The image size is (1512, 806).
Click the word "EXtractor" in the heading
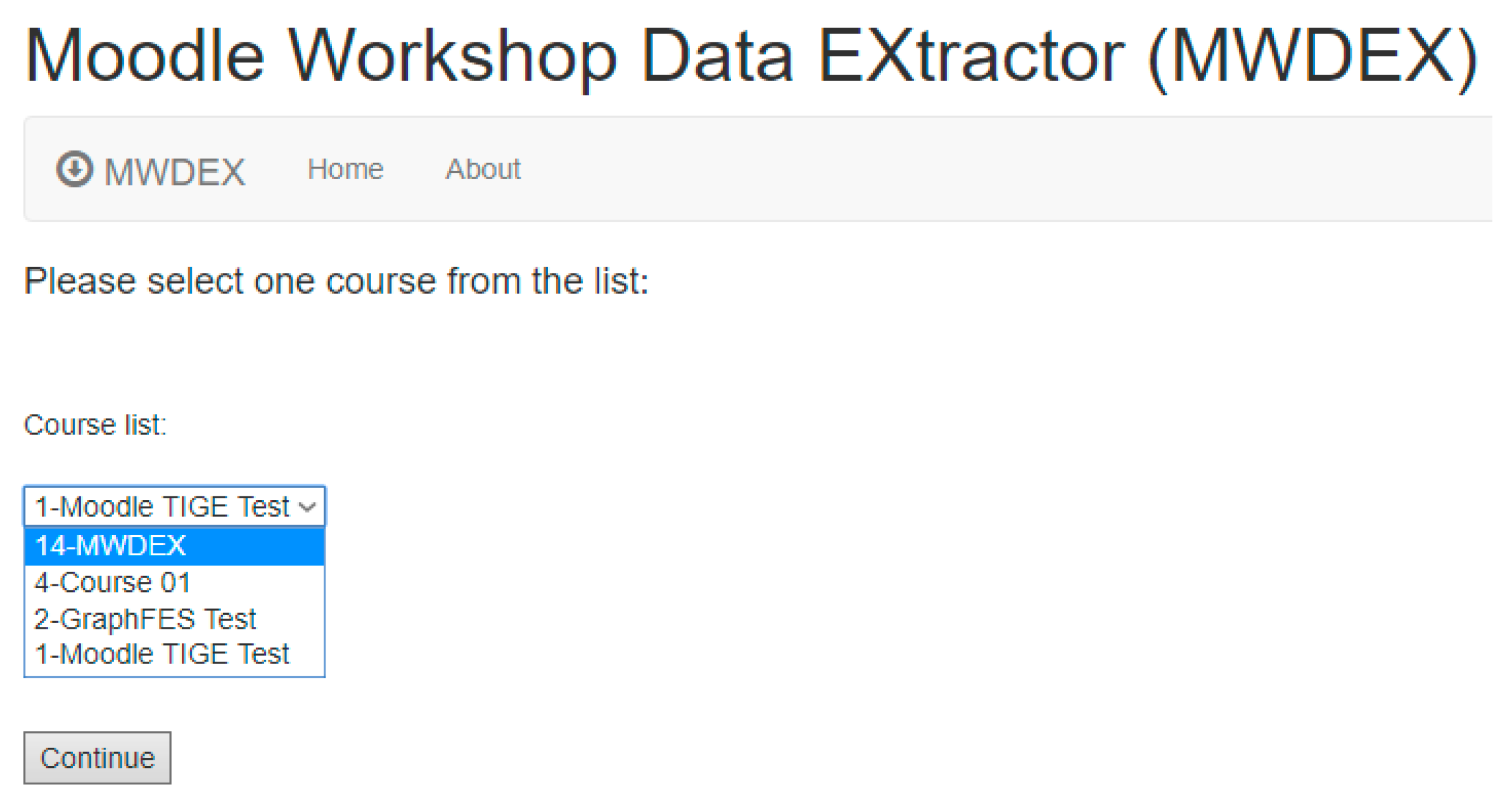(x=972, y=56)
